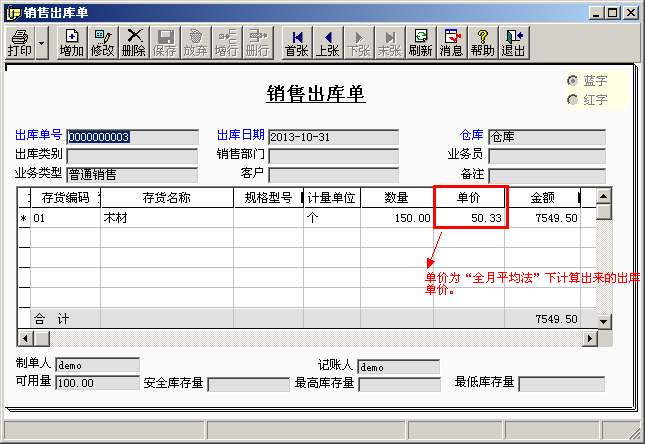Click the 出库类别 field

click(x=132, y=156)
